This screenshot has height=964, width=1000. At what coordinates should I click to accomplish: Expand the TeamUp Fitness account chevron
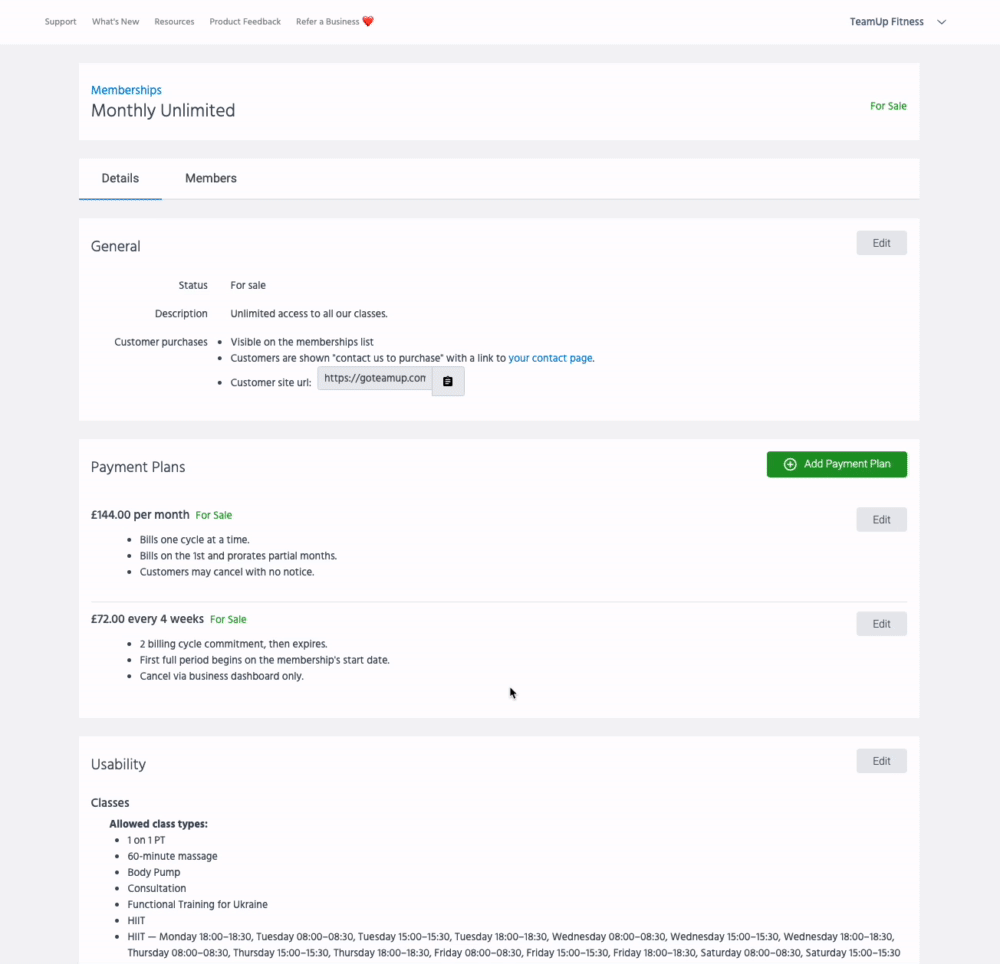[941, 22]
